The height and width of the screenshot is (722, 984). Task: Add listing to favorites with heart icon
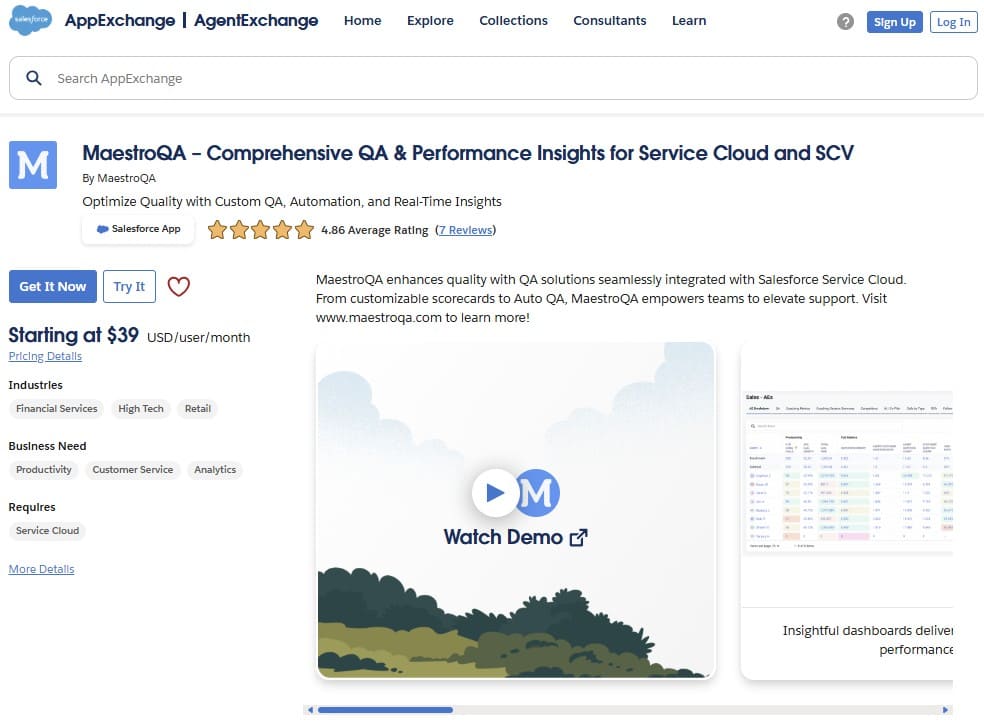179,287
